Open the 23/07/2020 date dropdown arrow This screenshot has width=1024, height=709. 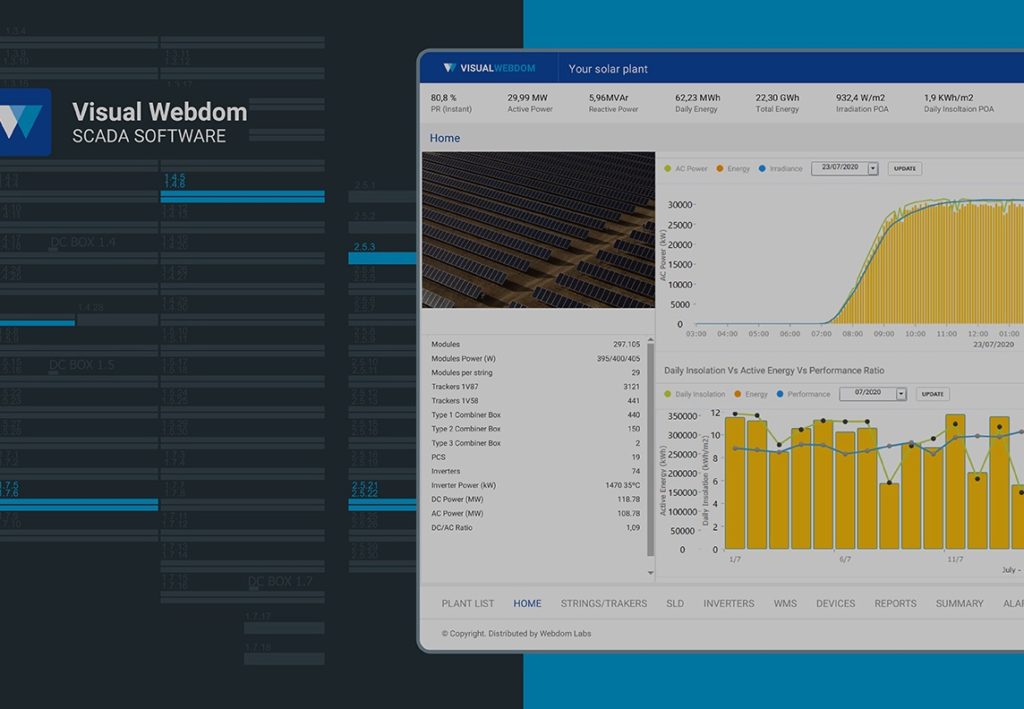(x=872, y=168)
